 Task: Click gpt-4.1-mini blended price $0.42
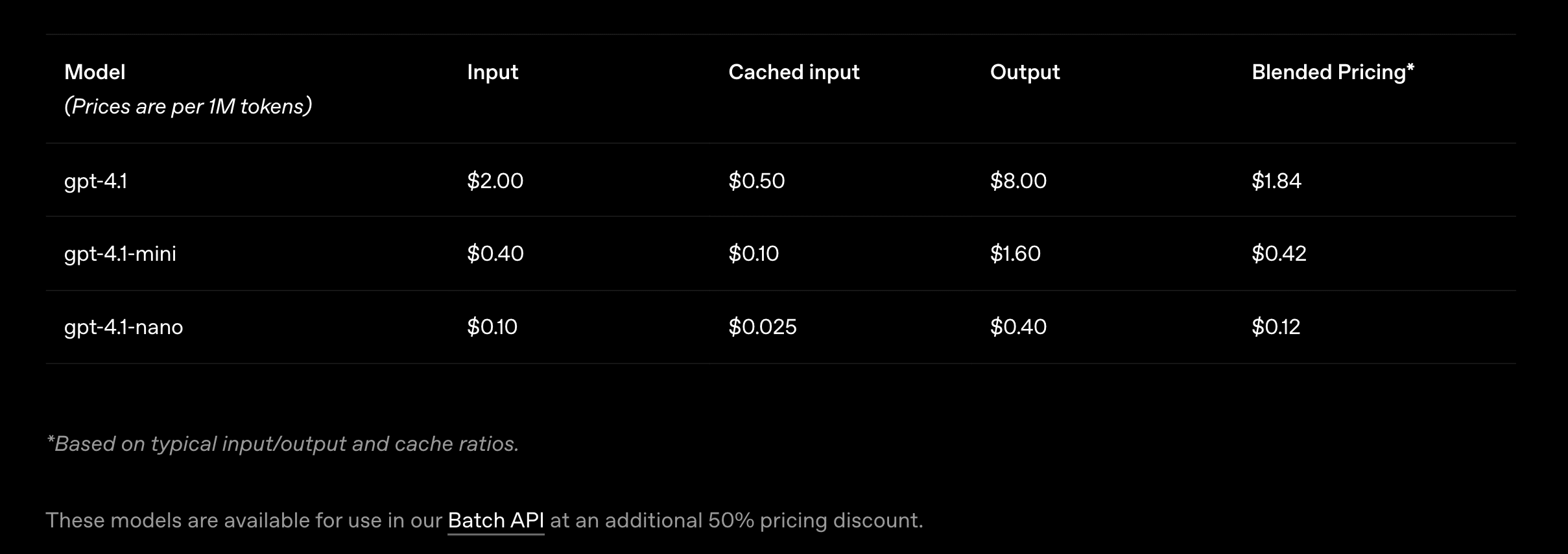pos(1279,253)
